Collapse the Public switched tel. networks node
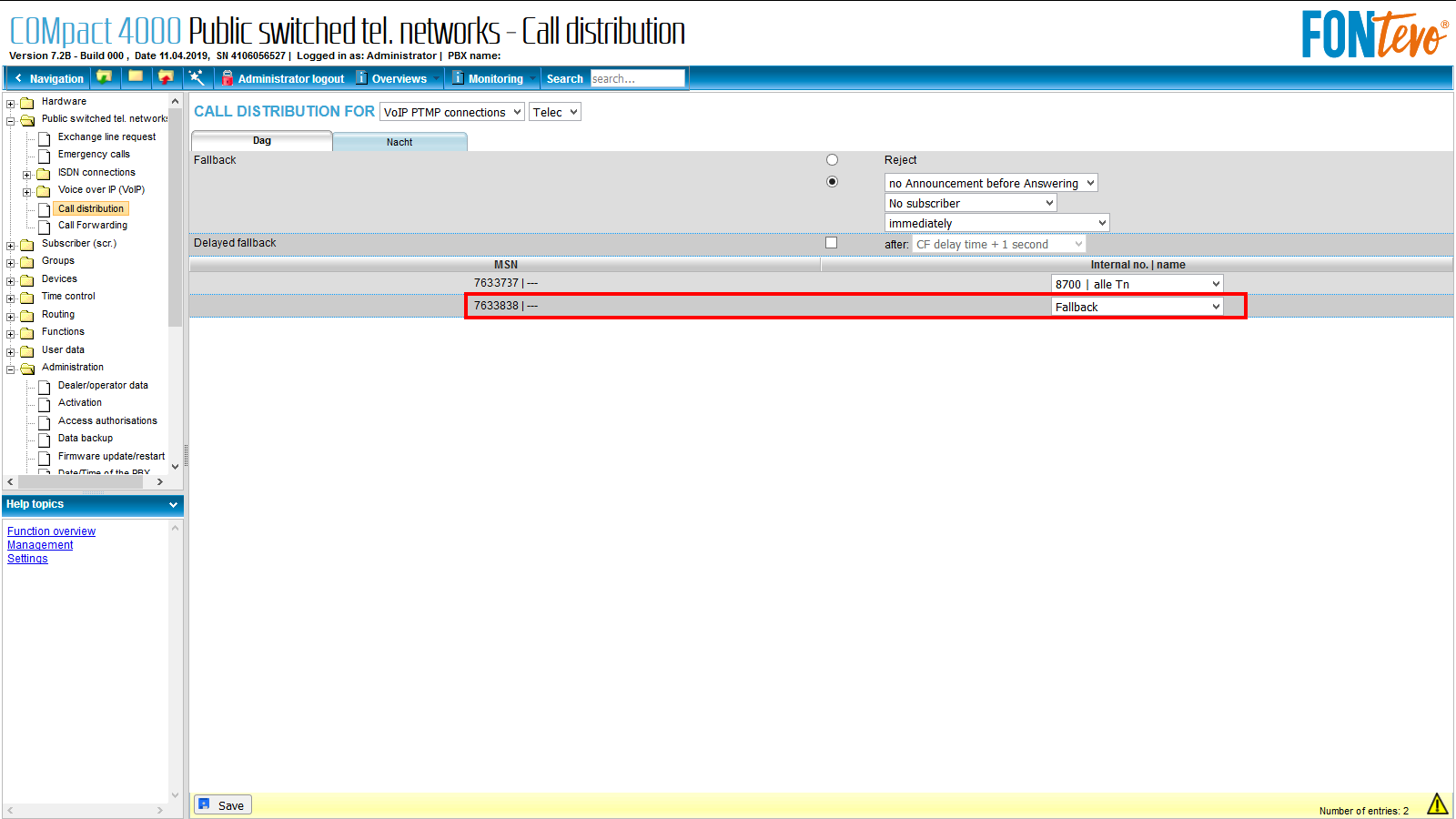This screenshot has height=819, width=1456. 11,121
